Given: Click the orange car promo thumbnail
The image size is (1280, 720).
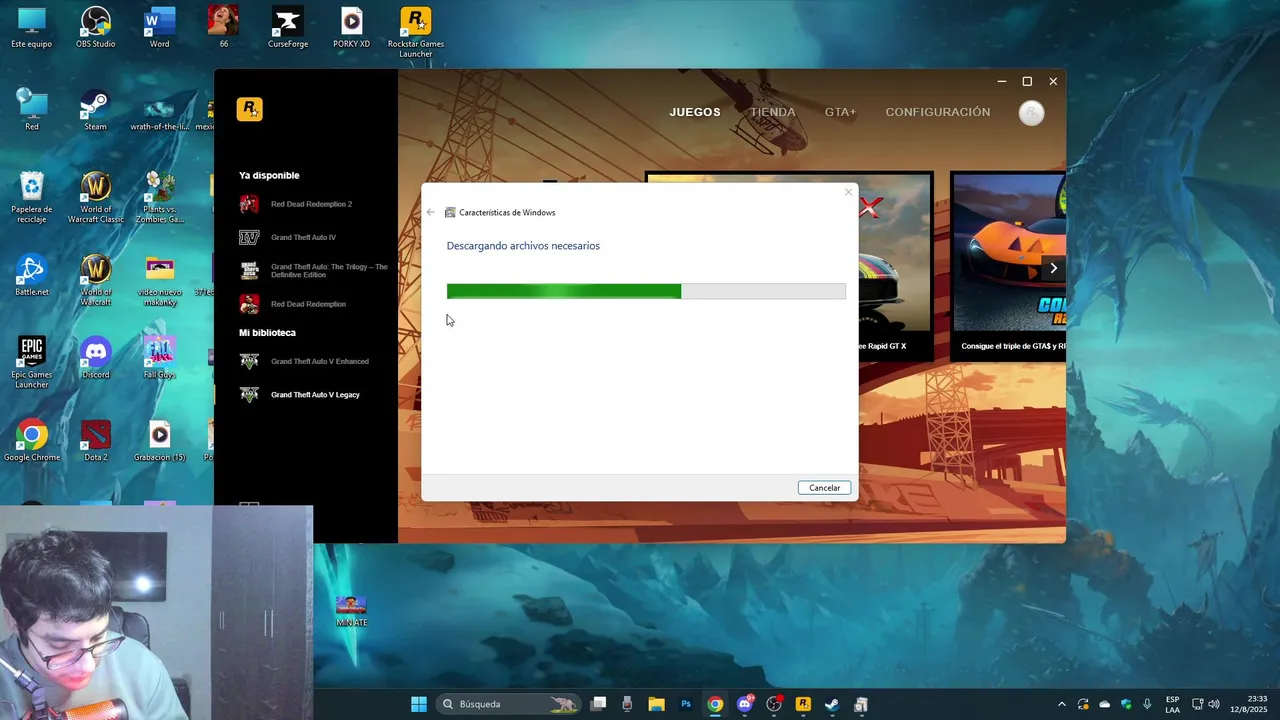Looking at the screenshot, I should click(x=1008, y=253).
